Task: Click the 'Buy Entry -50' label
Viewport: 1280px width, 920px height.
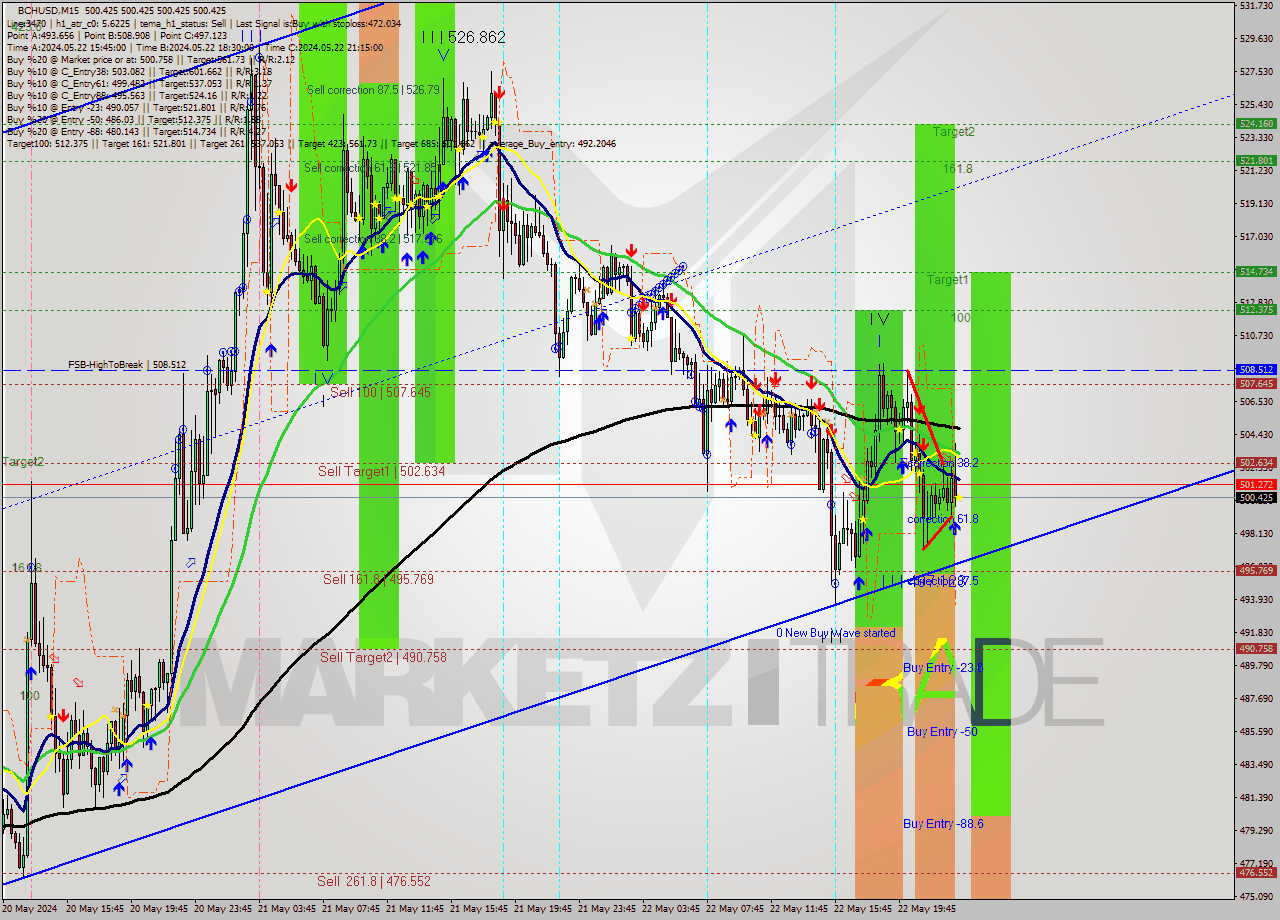Action: [942, 732]
